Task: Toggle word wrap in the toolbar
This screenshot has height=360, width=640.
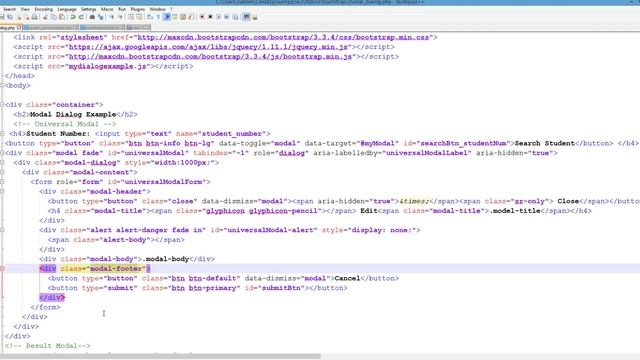Action: pos(150,17)
